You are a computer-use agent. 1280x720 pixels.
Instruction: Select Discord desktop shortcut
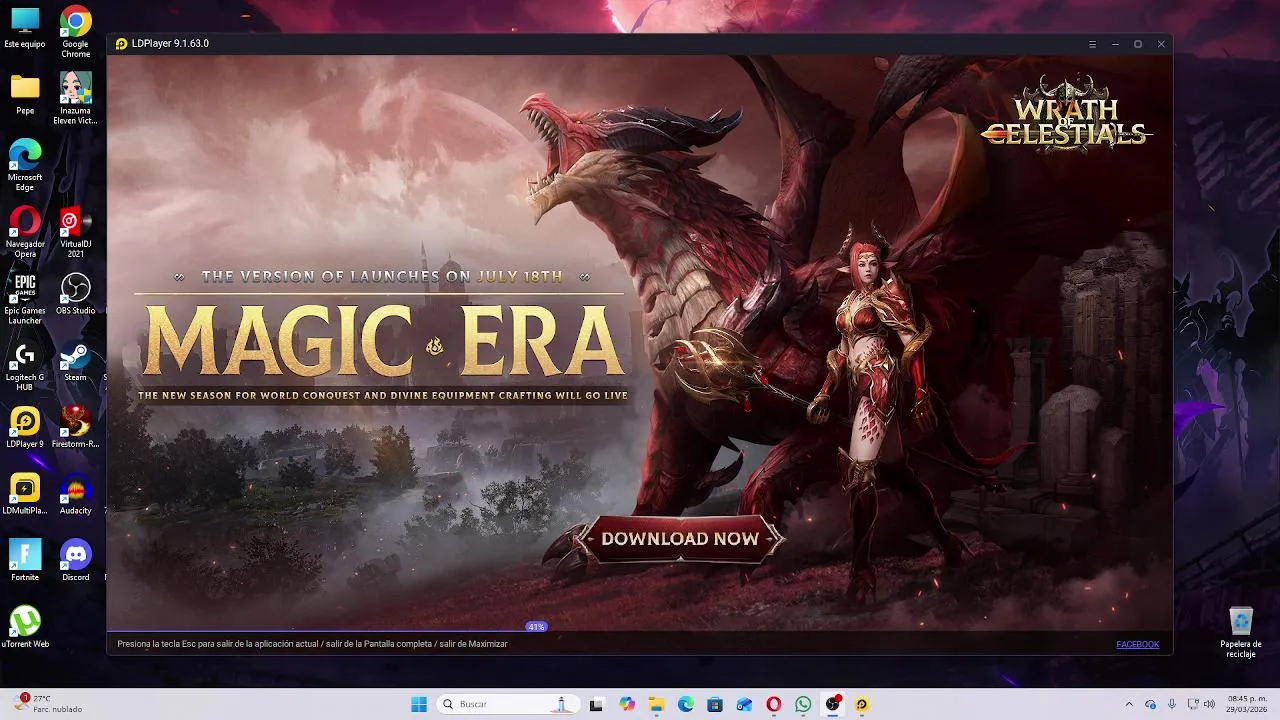76,561
